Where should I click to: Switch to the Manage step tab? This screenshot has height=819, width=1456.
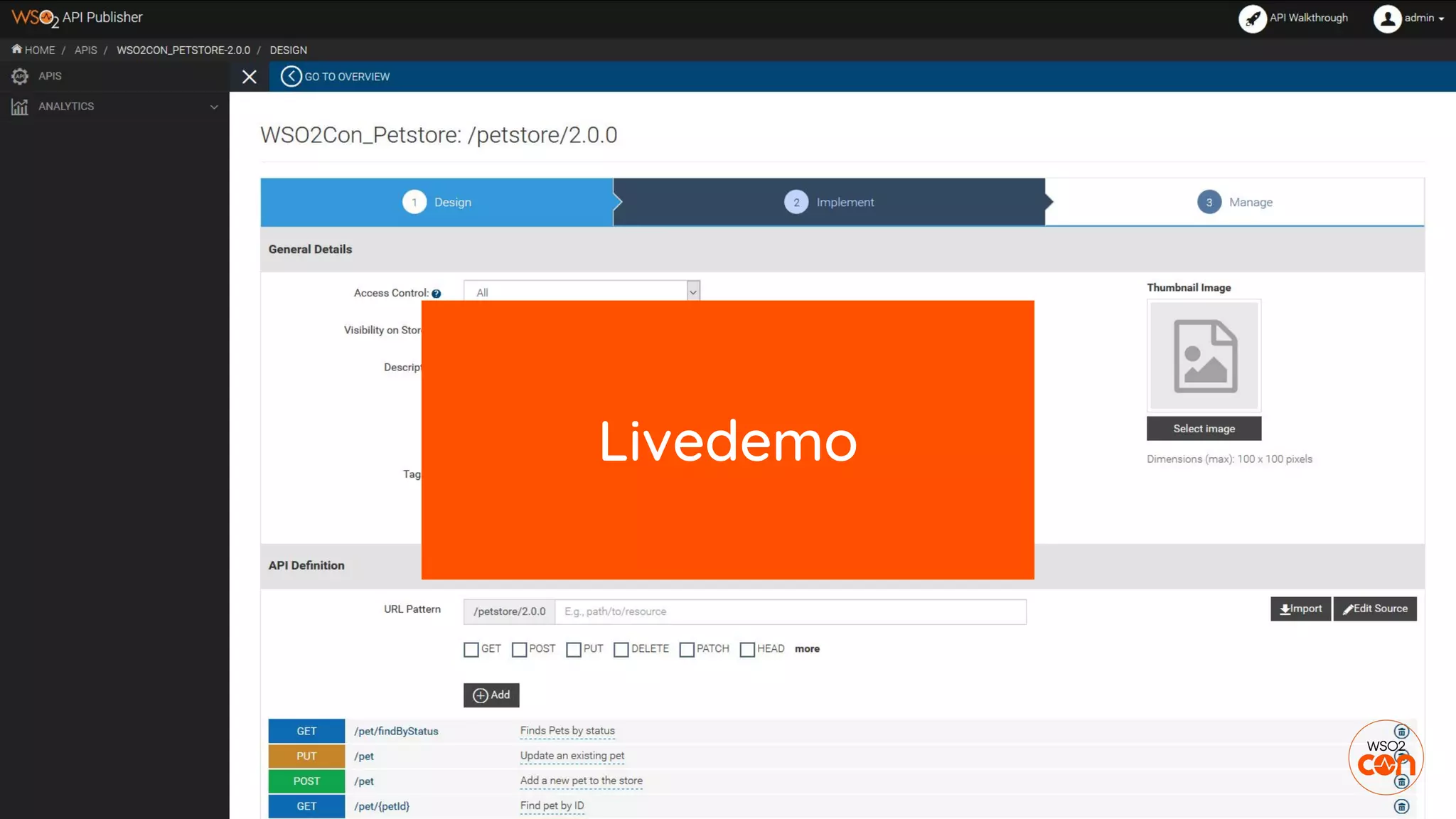pos(1235,202)
